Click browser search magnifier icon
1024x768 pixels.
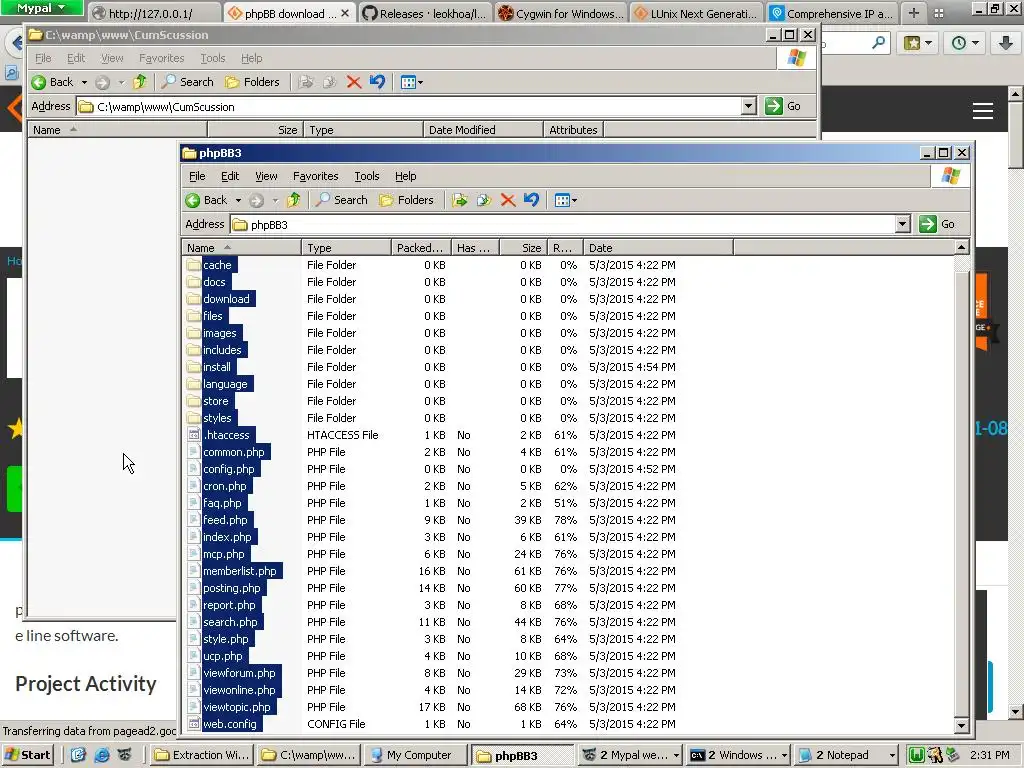point(879,43)
